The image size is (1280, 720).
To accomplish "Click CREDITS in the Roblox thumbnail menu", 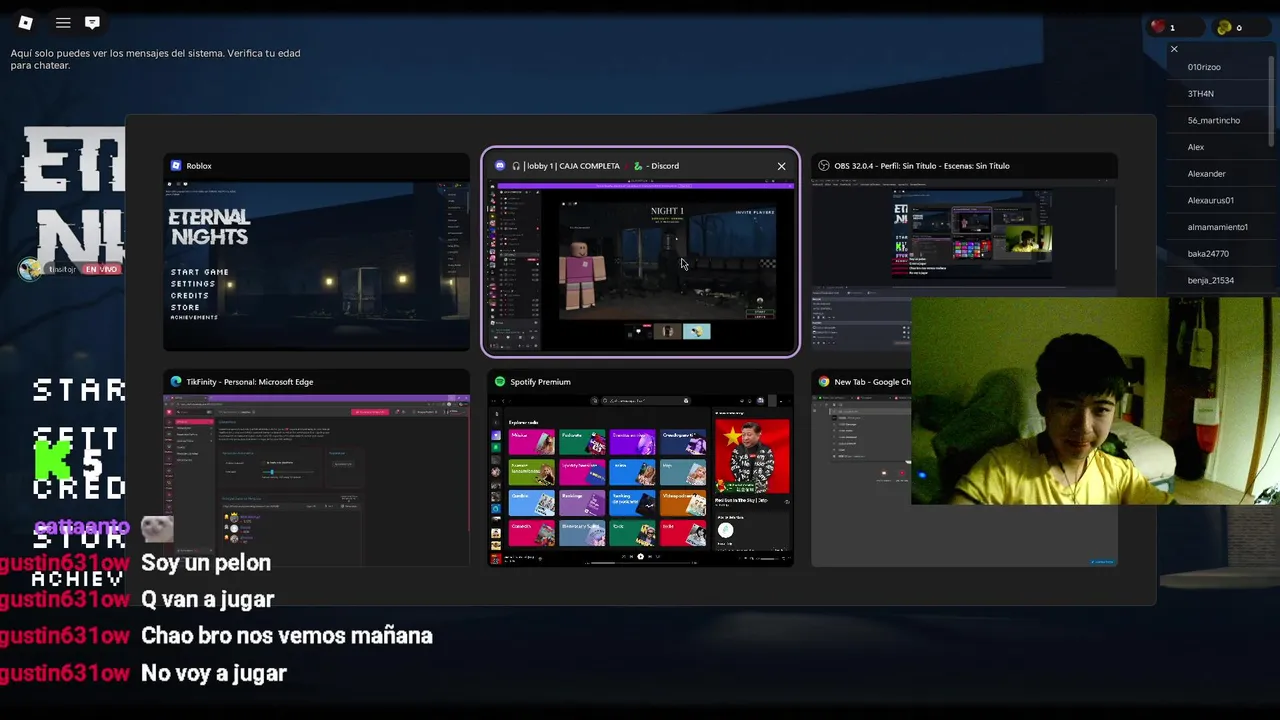I will 190,296.
